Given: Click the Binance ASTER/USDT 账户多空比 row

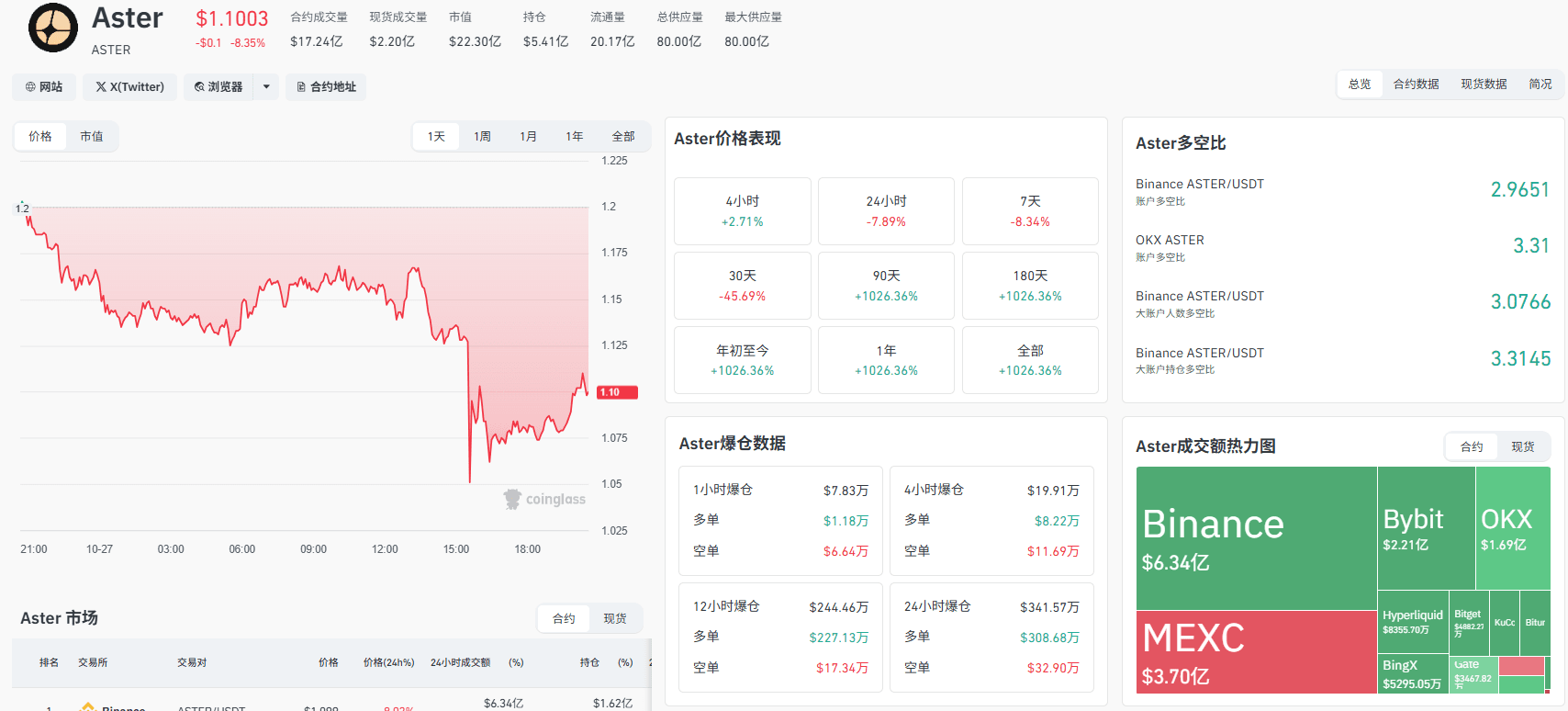Looking at the screenshot, I should tap(1343, 191).
